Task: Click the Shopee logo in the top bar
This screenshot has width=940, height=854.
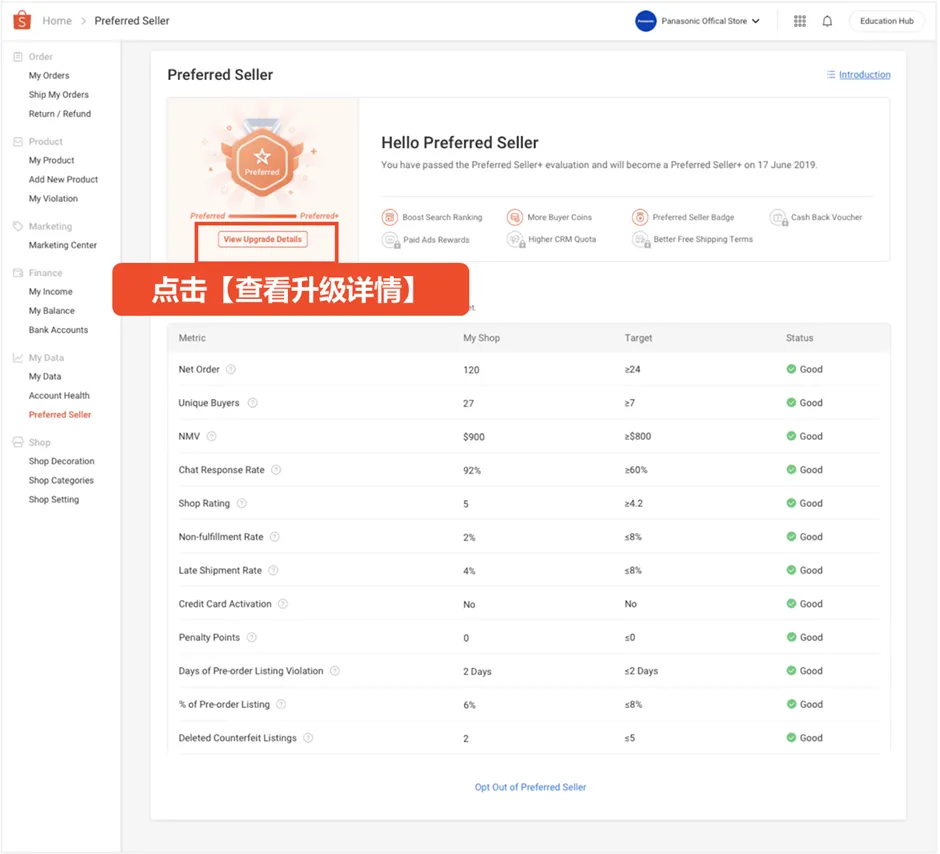Action: point(22,20)
